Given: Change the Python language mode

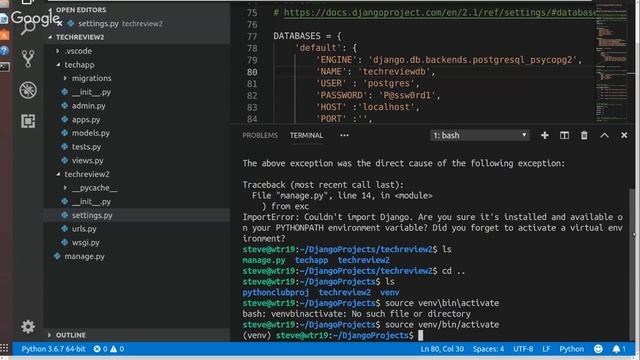Looking at the screenshot, I should click(571, 349).
